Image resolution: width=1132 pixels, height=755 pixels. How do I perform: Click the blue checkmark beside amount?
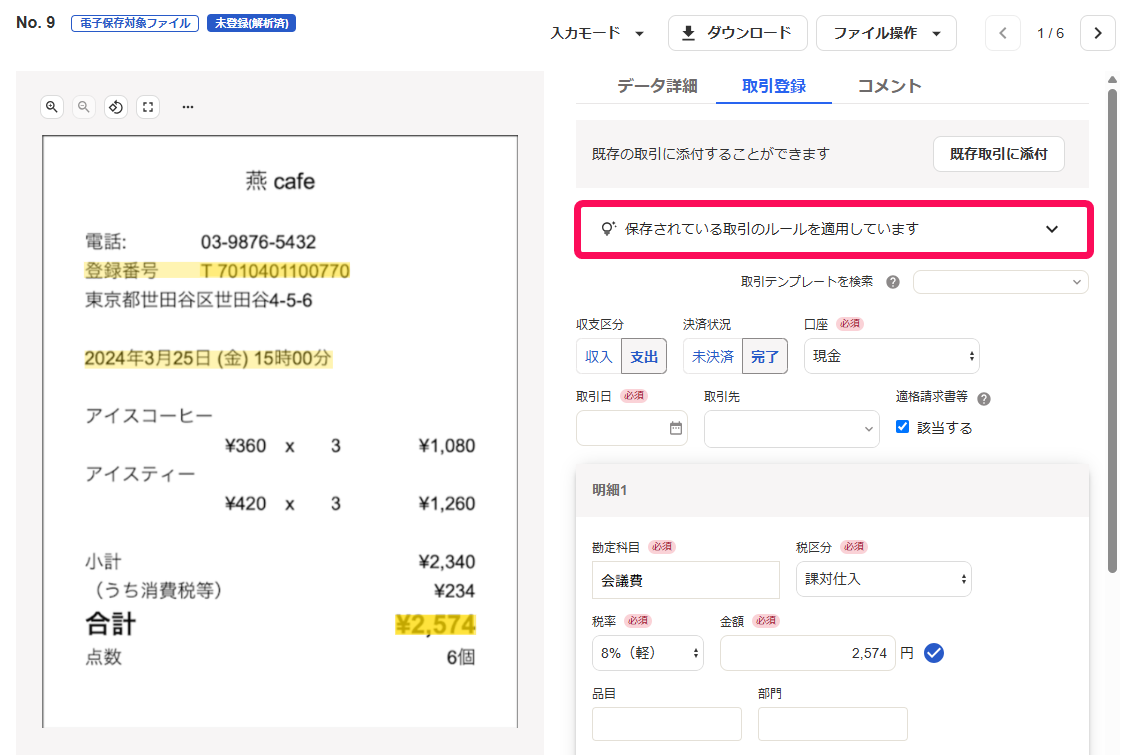pos(933,653)
